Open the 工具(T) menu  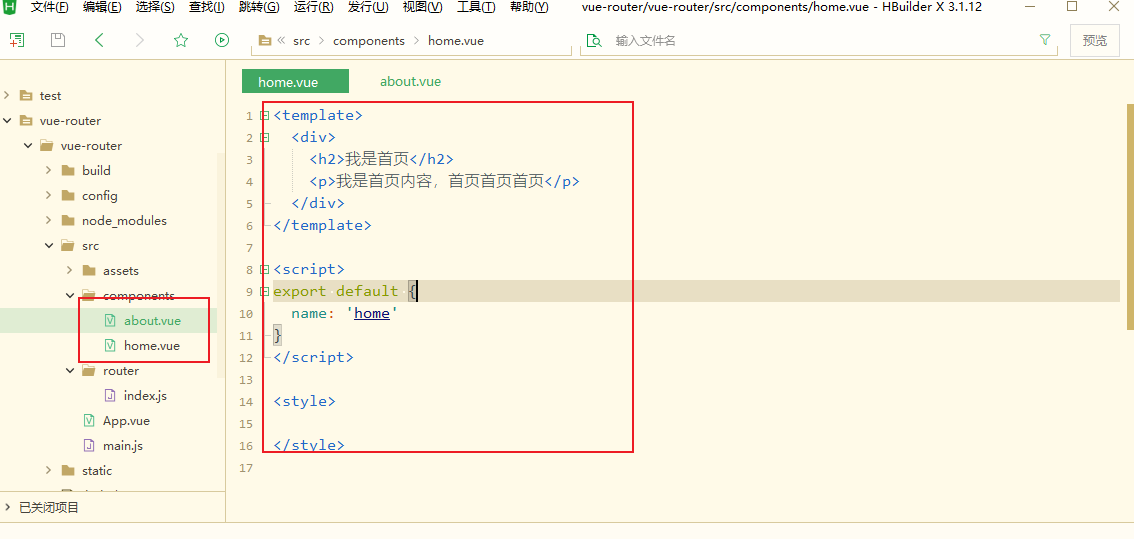click(476, 7)
